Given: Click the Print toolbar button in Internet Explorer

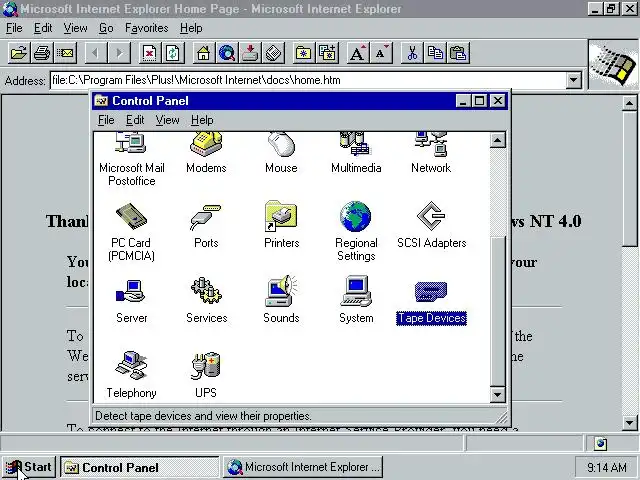Looking at the screenshot, I should 42,53.
